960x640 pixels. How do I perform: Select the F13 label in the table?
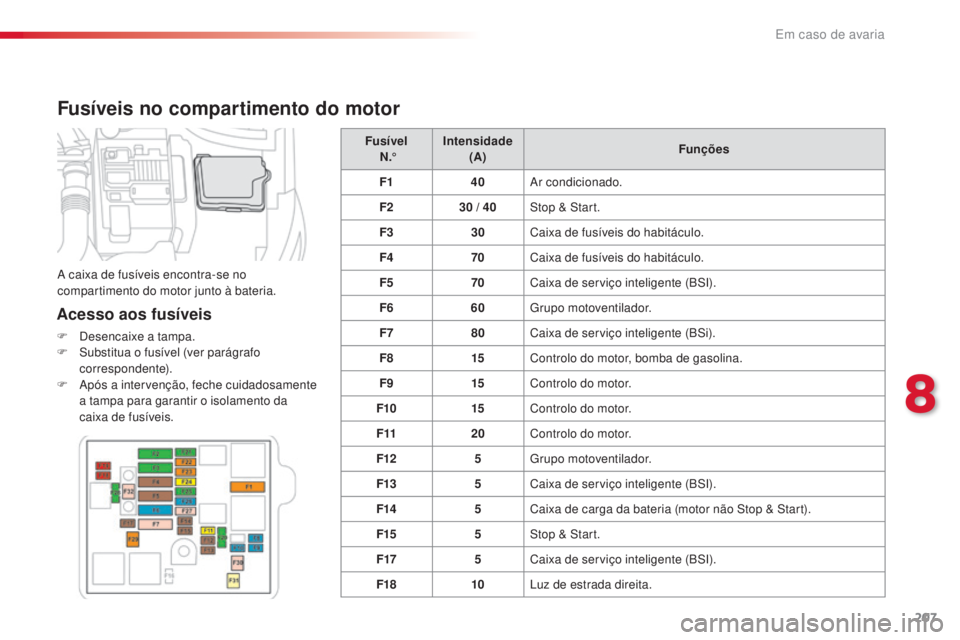(386, 483)
